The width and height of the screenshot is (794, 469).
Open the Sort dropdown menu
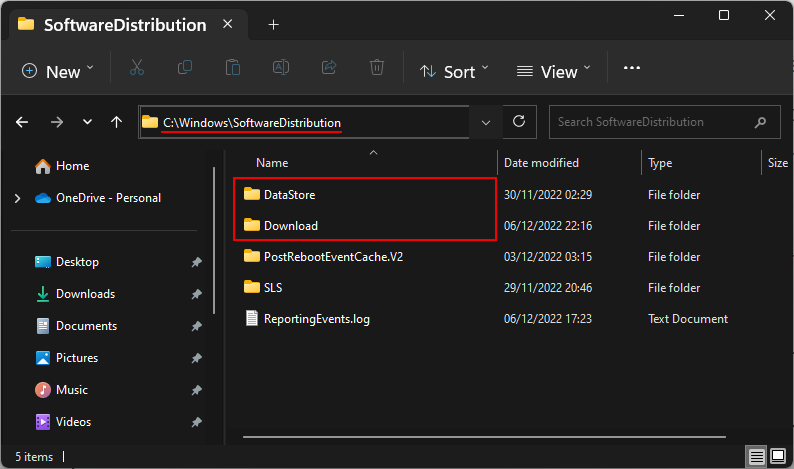click(454, 71)
